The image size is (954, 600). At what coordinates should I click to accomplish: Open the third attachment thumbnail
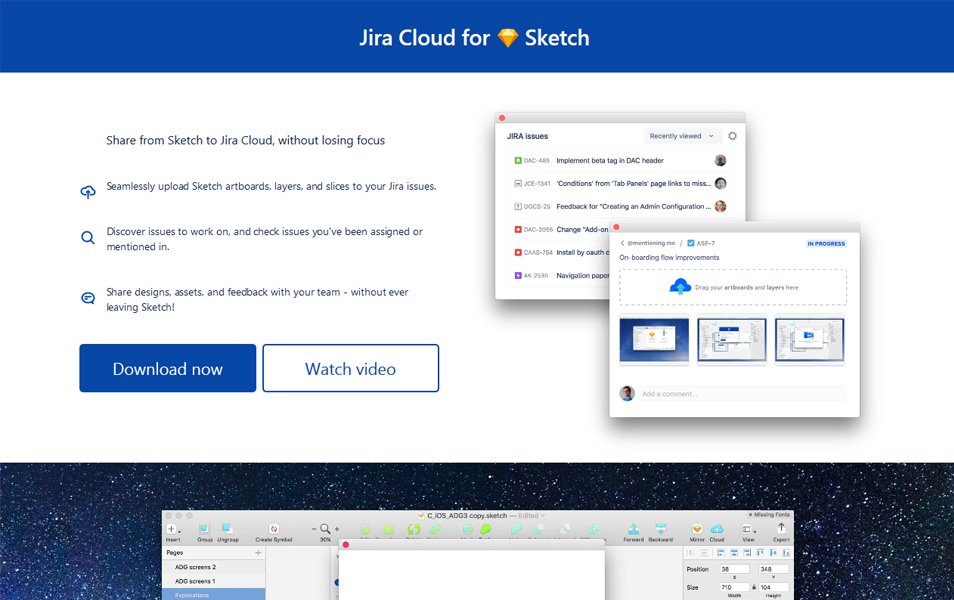coord(809,340)
